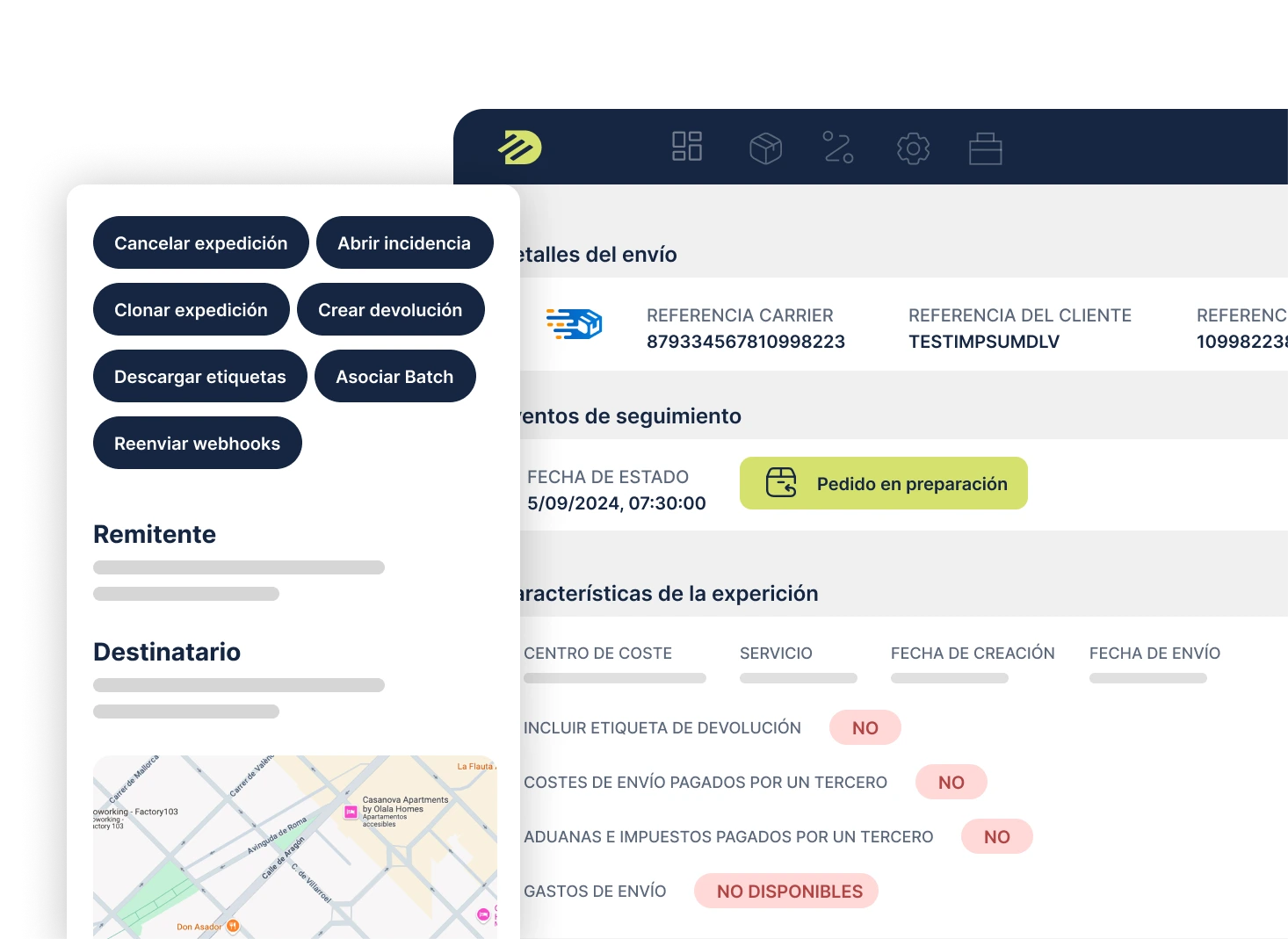Toggle the return label NO badge

pyautogui.click(x=865, y=728)
